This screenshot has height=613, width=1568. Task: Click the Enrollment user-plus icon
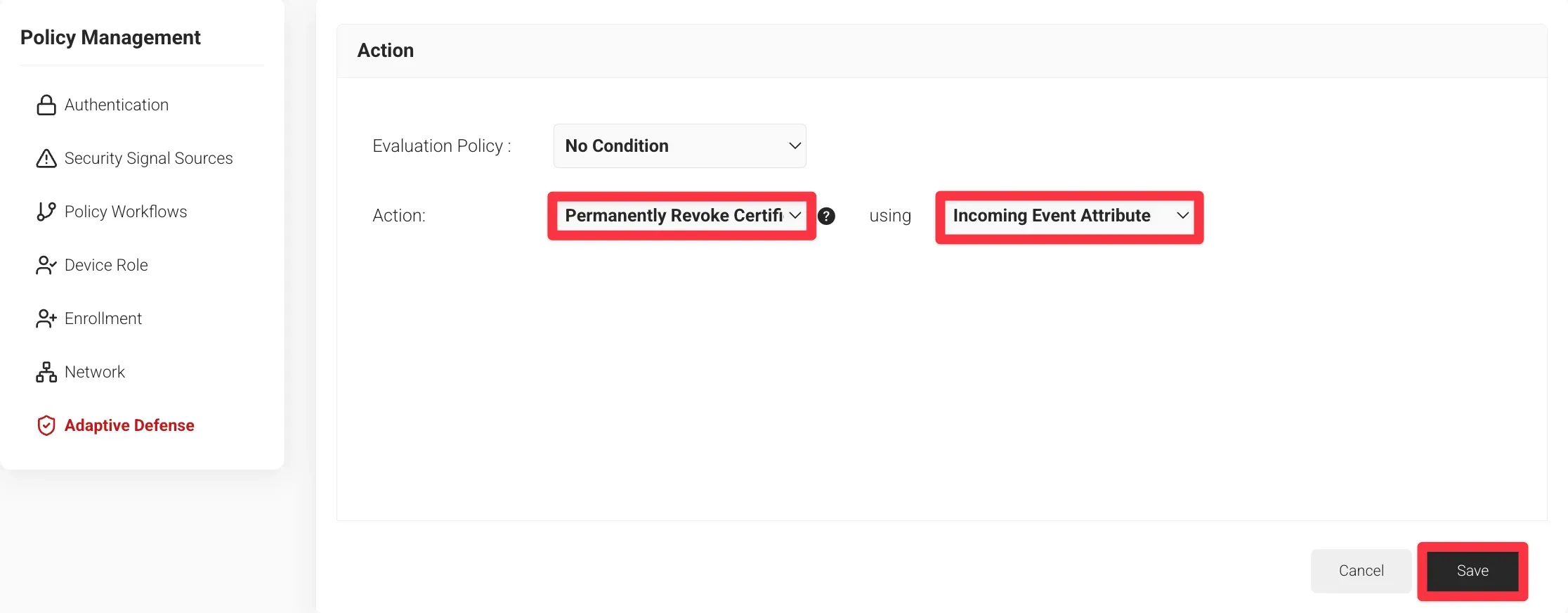[x=46, y=319]
